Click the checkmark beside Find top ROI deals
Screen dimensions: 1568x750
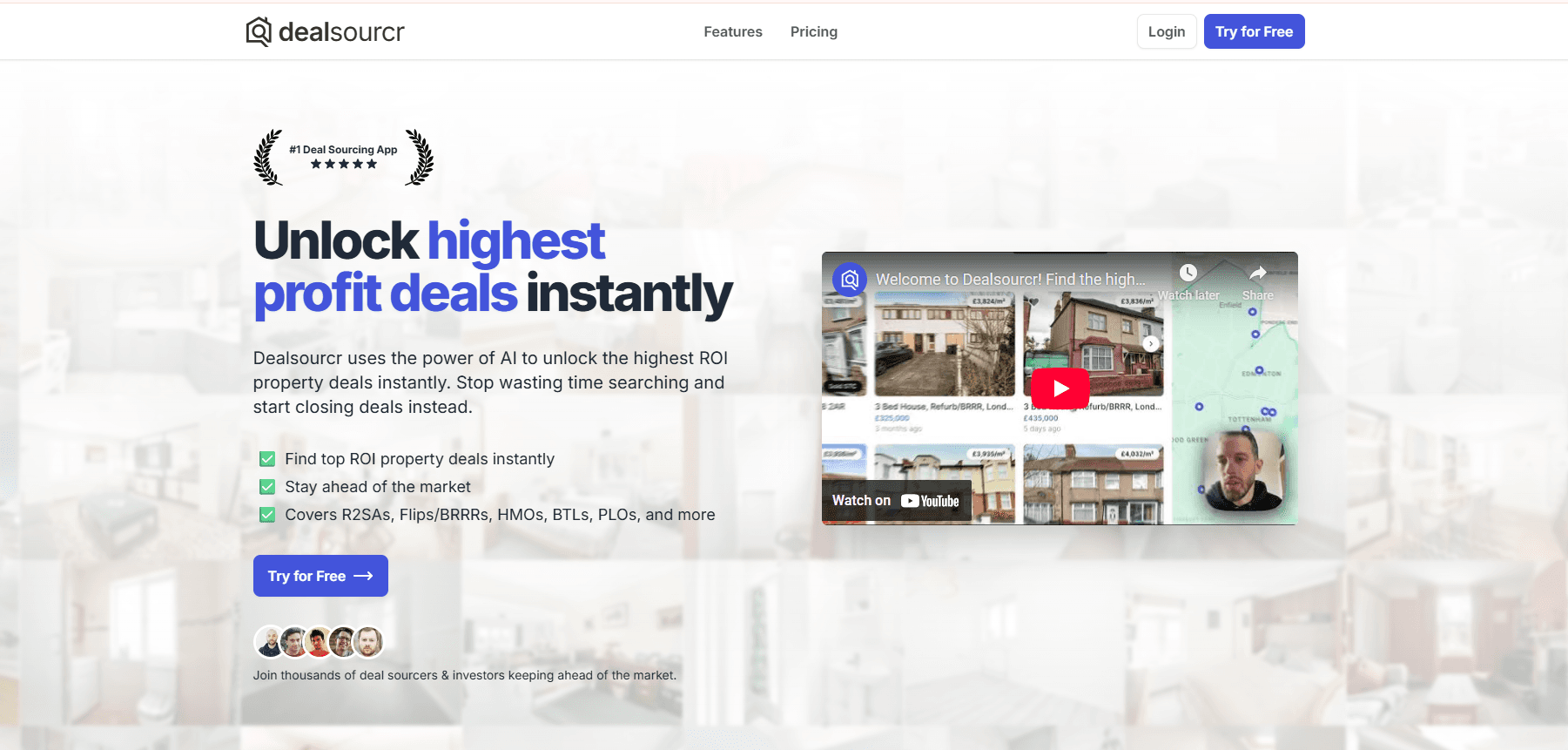coord(267,459)
